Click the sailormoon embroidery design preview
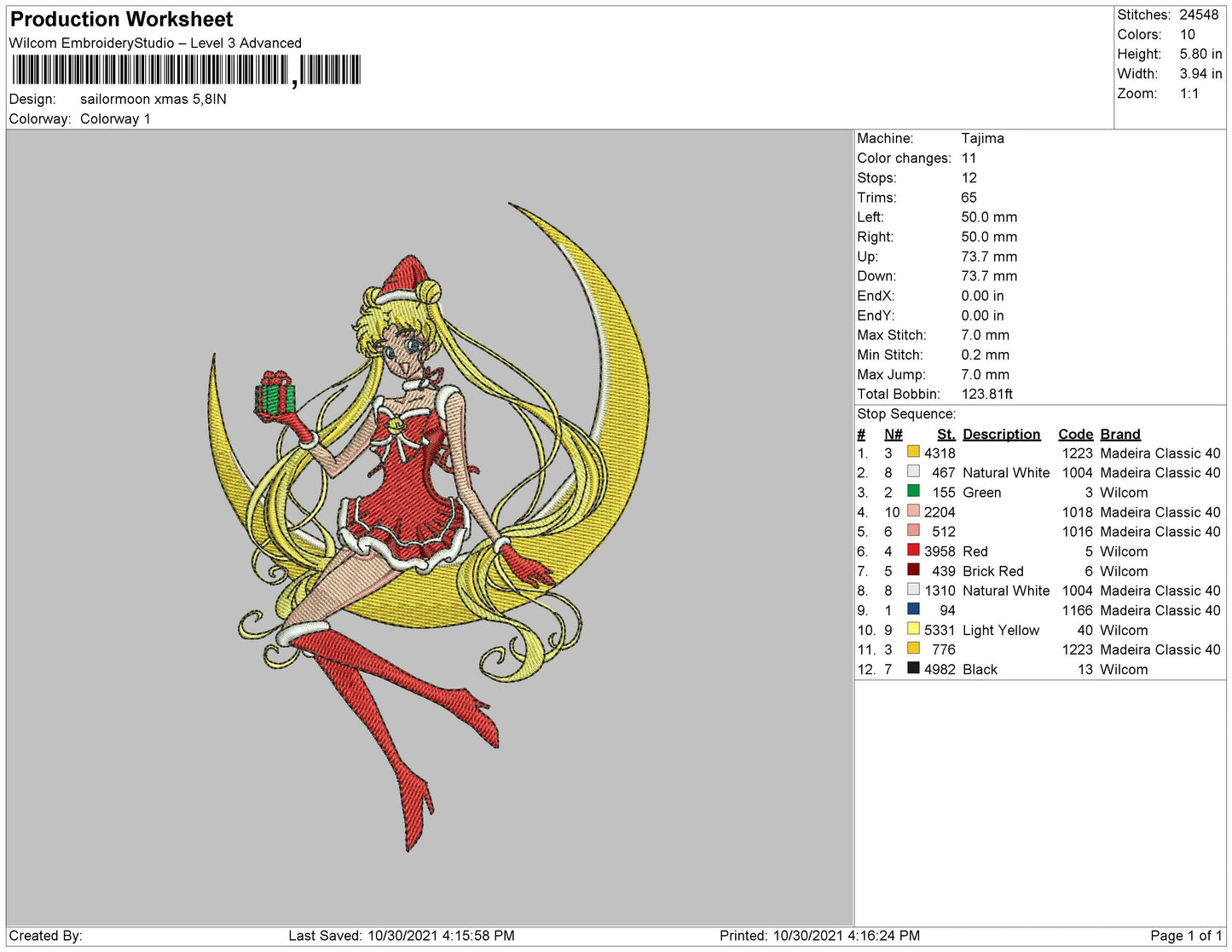Viewport: 1232px width, 952px height. [429, 527]
